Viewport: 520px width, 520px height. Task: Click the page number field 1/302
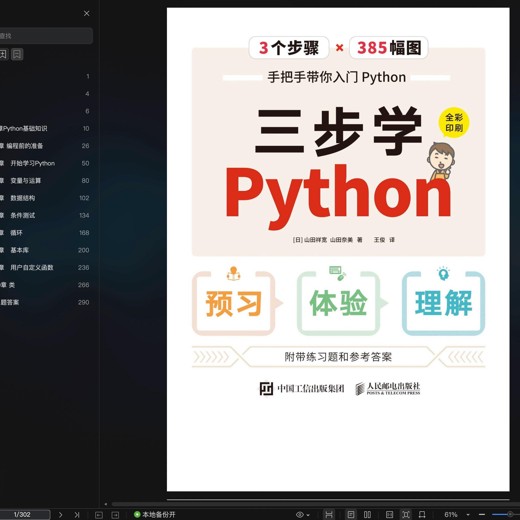coord(24,514)
